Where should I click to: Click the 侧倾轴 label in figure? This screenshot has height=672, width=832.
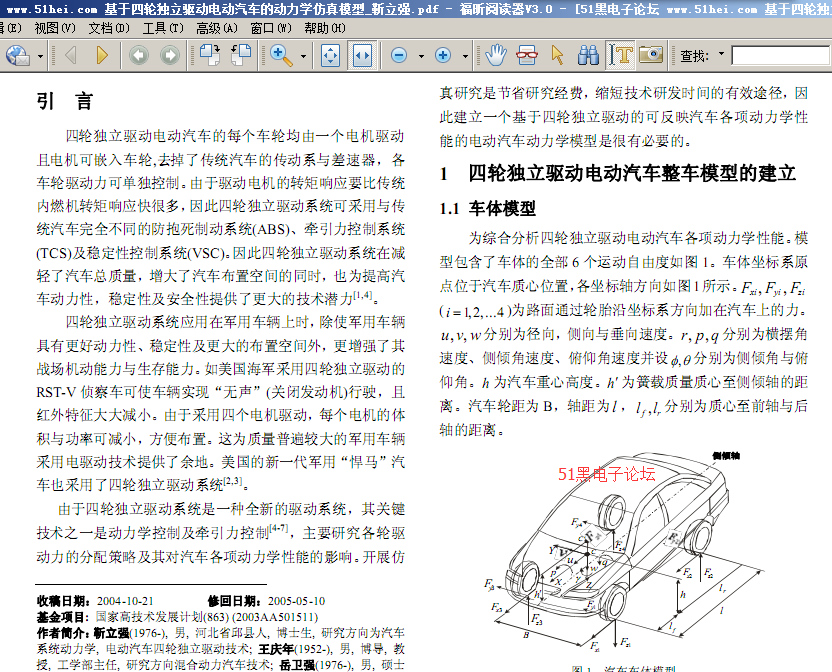[x=726, y=455]
